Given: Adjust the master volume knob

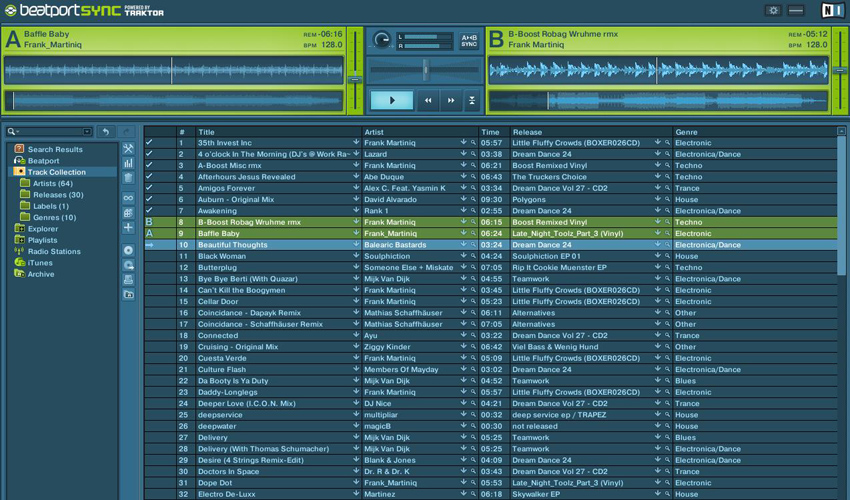Looking at the screenshot, I should pos(382,40).
